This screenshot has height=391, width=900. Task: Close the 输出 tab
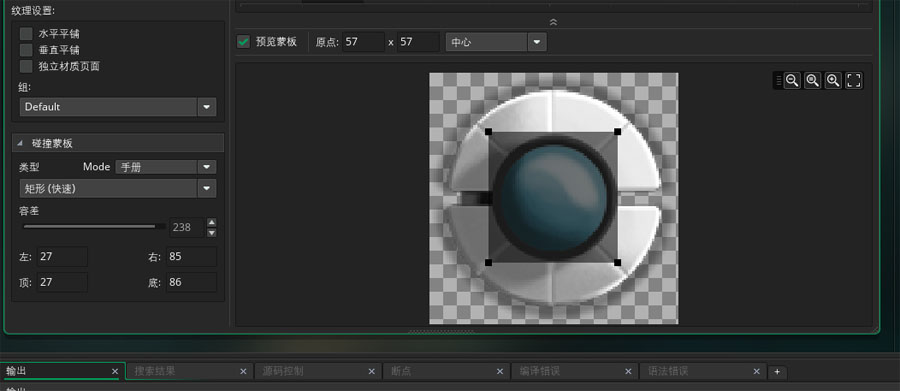coord(115,371)
